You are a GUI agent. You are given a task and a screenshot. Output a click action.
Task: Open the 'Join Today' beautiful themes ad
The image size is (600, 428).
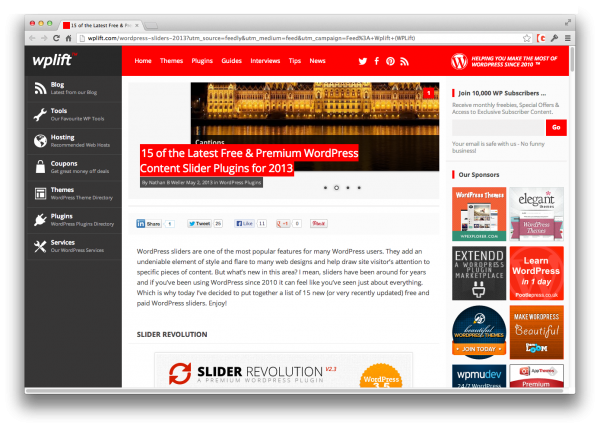(479, 332)
